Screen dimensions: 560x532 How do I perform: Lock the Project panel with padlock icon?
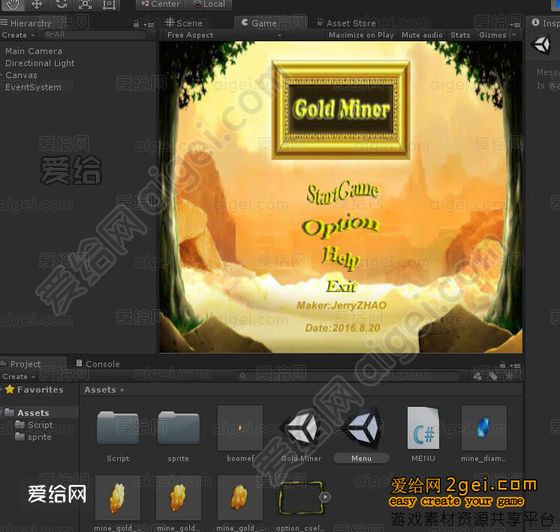coord(502,365)
